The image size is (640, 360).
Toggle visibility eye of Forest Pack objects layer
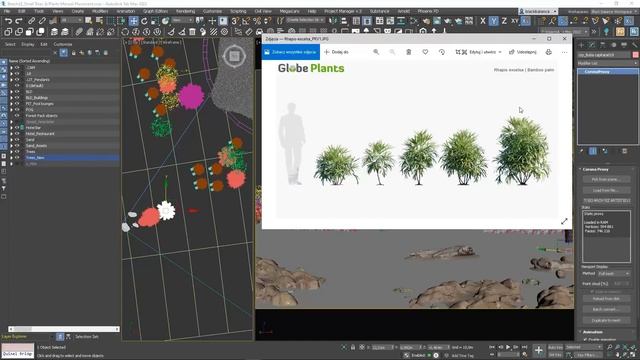[17, 116]
